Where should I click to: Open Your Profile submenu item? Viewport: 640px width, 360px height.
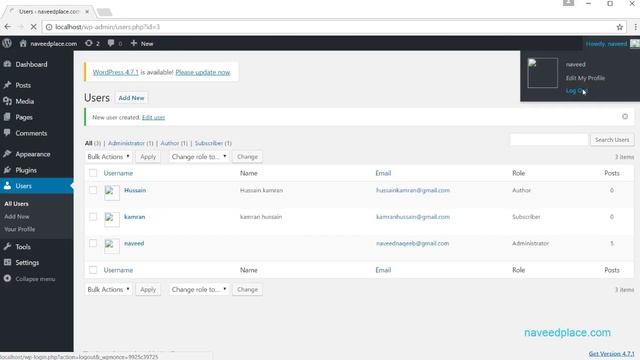pyautogui.click(x=20, y=229)
